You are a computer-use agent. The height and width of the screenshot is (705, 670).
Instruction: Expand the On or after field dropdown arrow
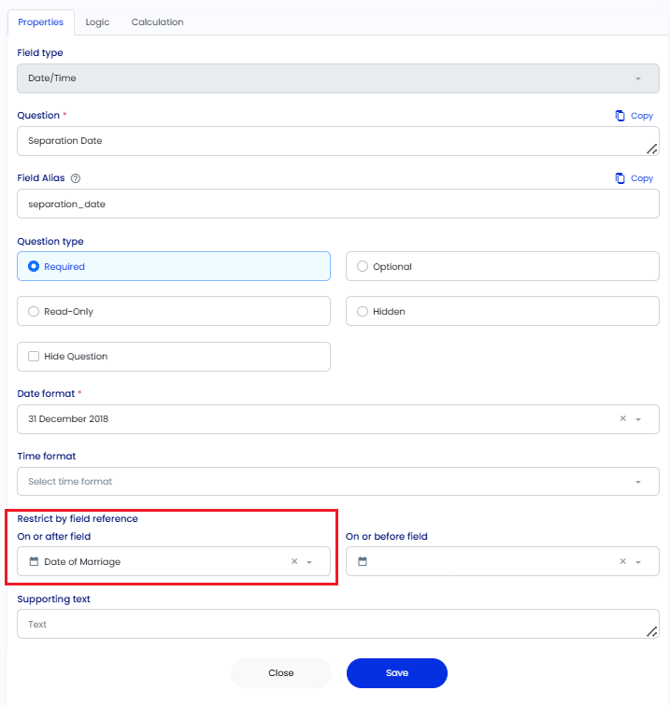tap(309, 562)
